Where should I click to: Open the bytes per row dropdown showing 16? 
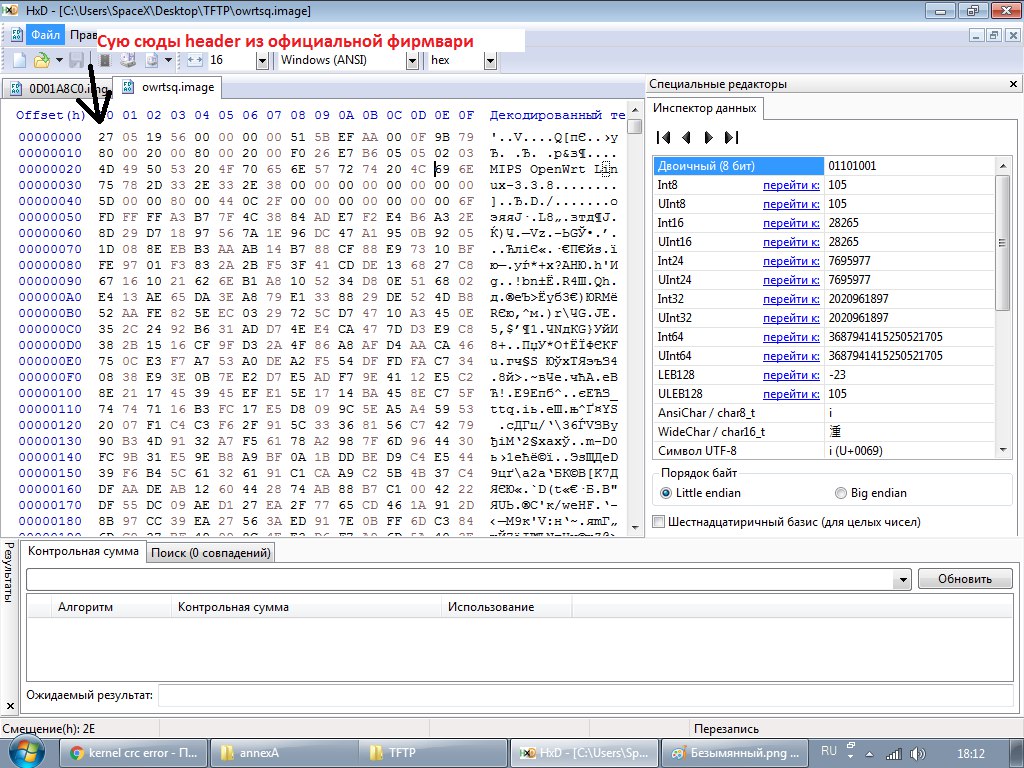(262, 61)
